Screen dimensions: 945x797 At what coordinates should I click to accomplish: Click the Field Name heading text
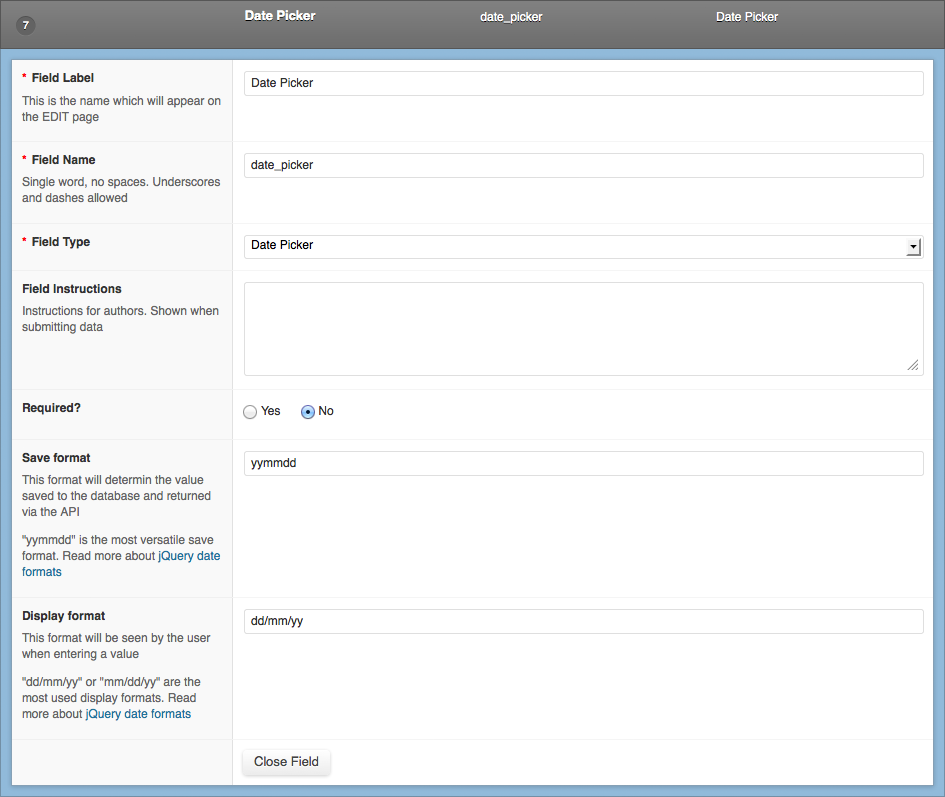click(x=63, y=160)
